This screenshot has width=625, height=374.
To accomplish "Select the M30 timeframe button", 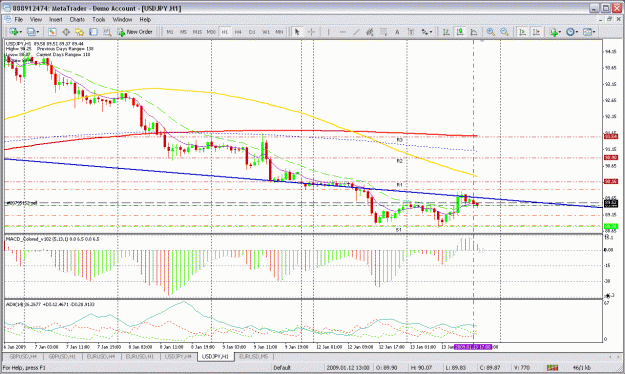I will click(x=211, y=32).
